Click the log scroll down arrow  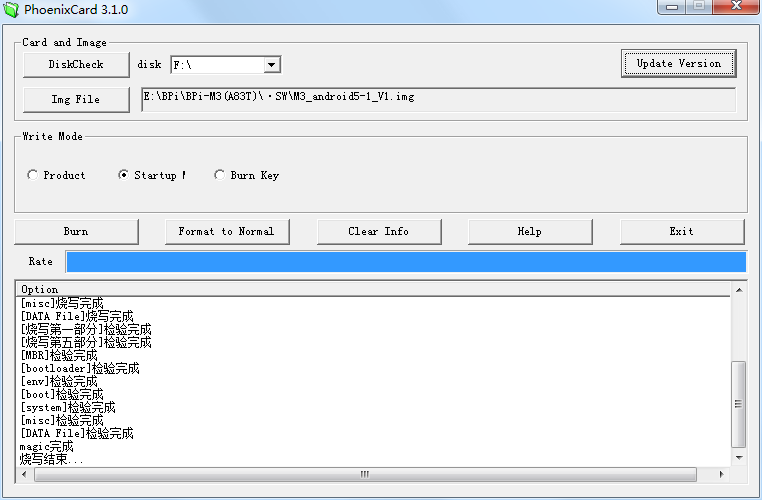click(x=739, y=459)
